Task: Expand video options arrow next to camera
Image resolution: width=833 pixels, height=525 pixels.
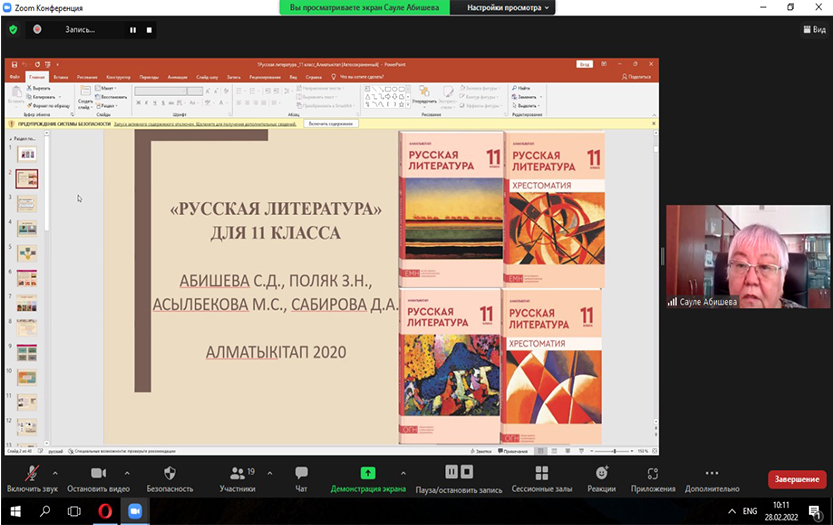Action: [127, 473]
